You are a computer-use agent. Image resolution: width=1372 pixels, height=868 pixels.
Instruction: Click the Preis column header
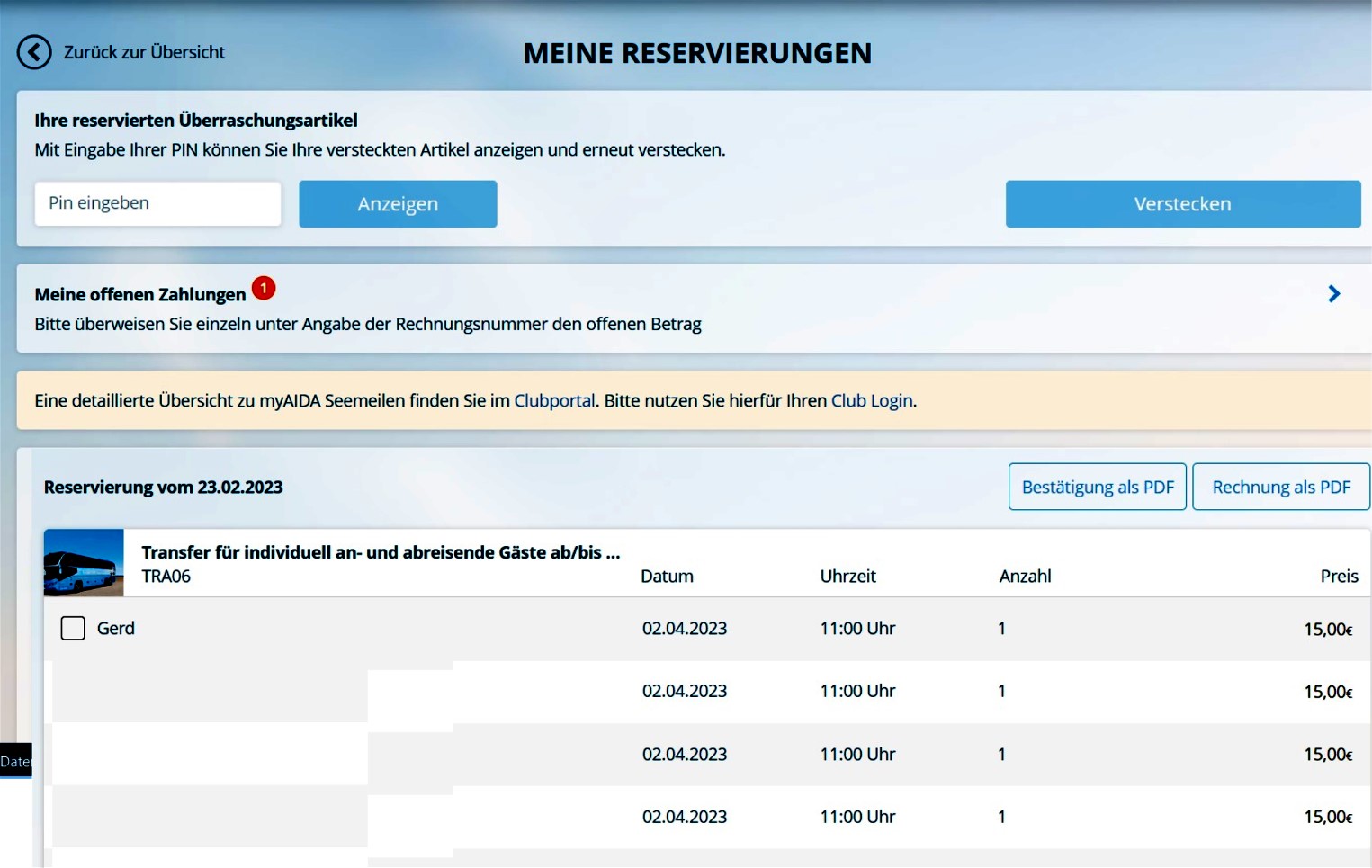click(x=1338, y=577)
